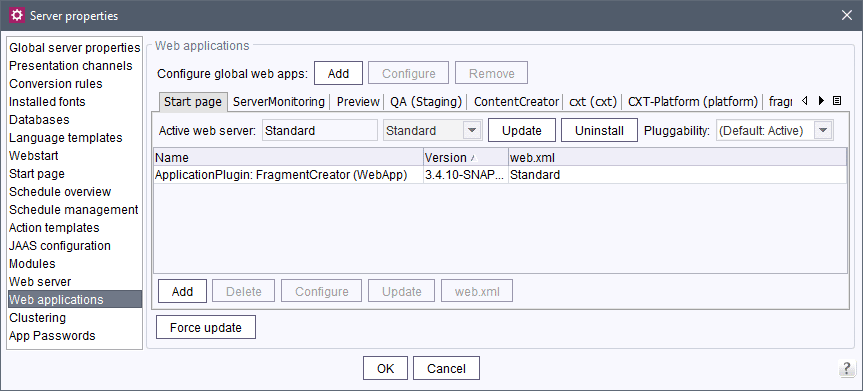The width and height of the screenshot is (863, 391).
Task: Click the web.xml column header
Action: 678,158
